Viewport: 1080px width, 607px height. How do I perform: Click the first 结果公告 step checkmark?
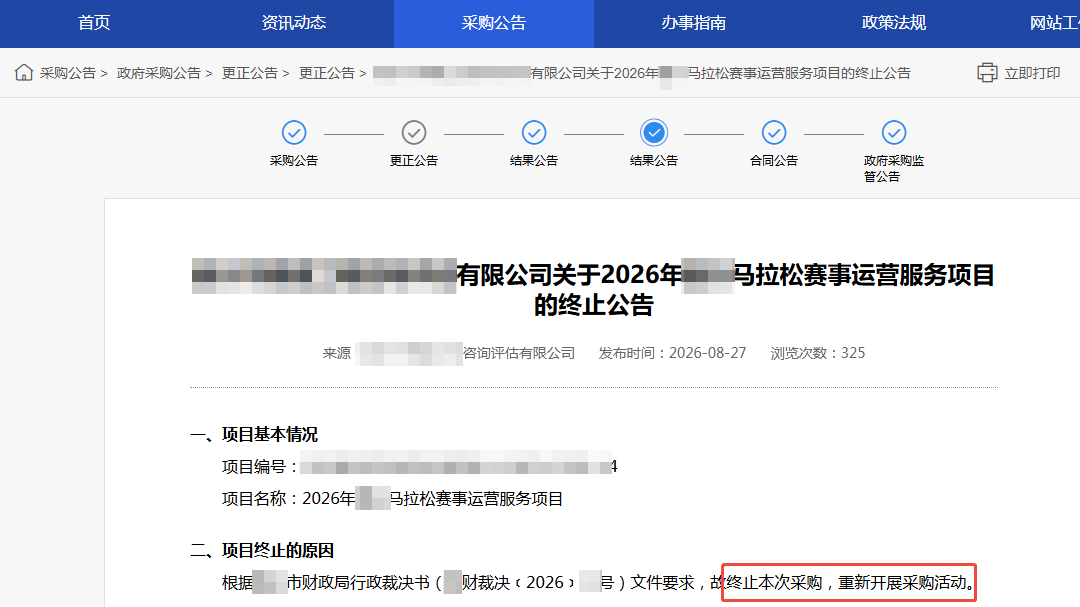[x=534, y=133]
